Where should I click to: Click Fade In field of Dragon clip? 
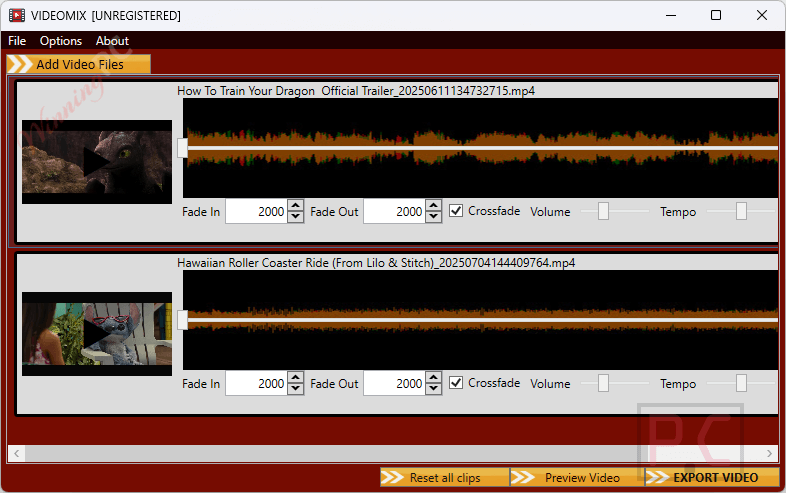pyautogui.click(x=256, y=212)
